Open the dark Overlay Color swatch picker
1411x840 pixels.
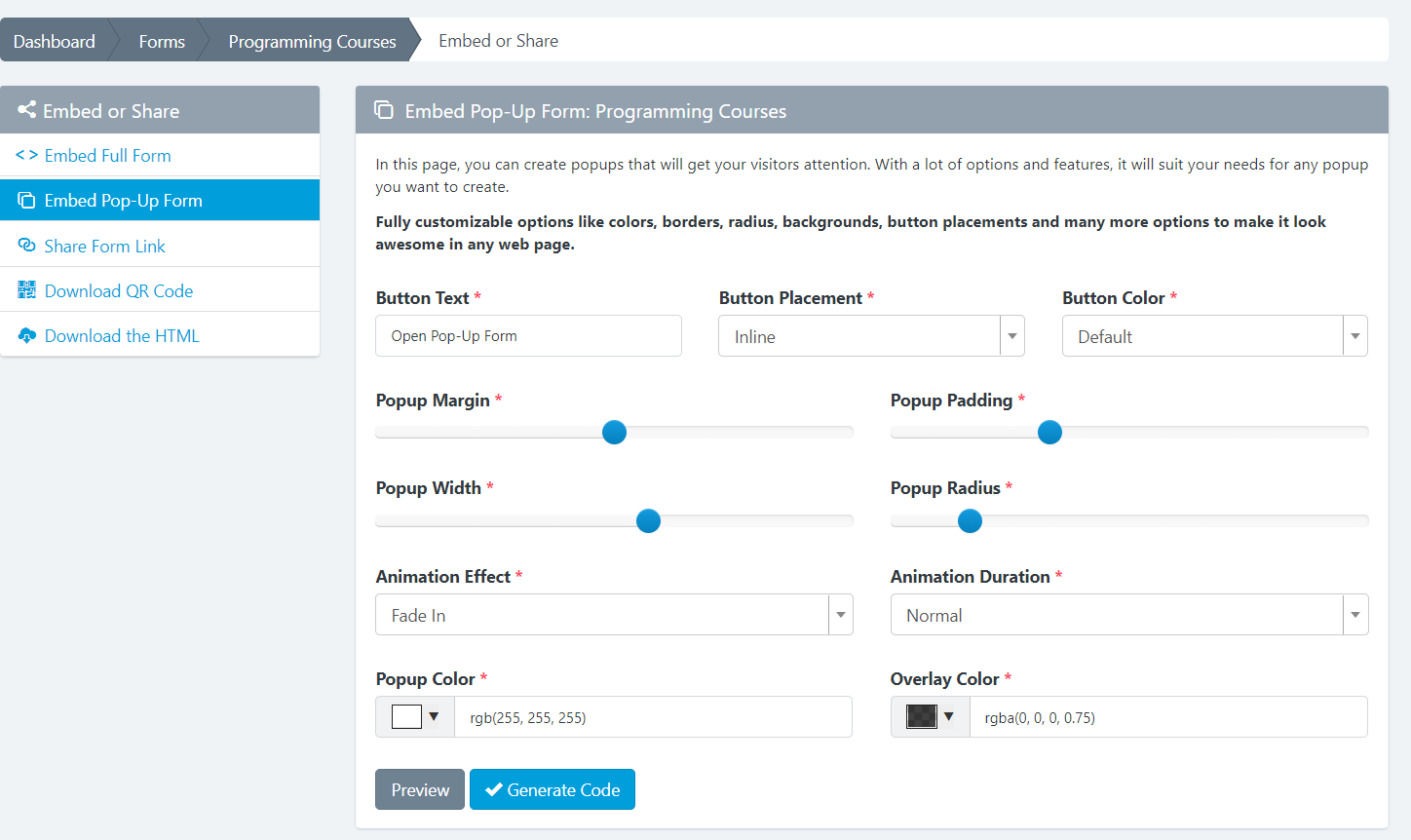[x=930, y=717]
